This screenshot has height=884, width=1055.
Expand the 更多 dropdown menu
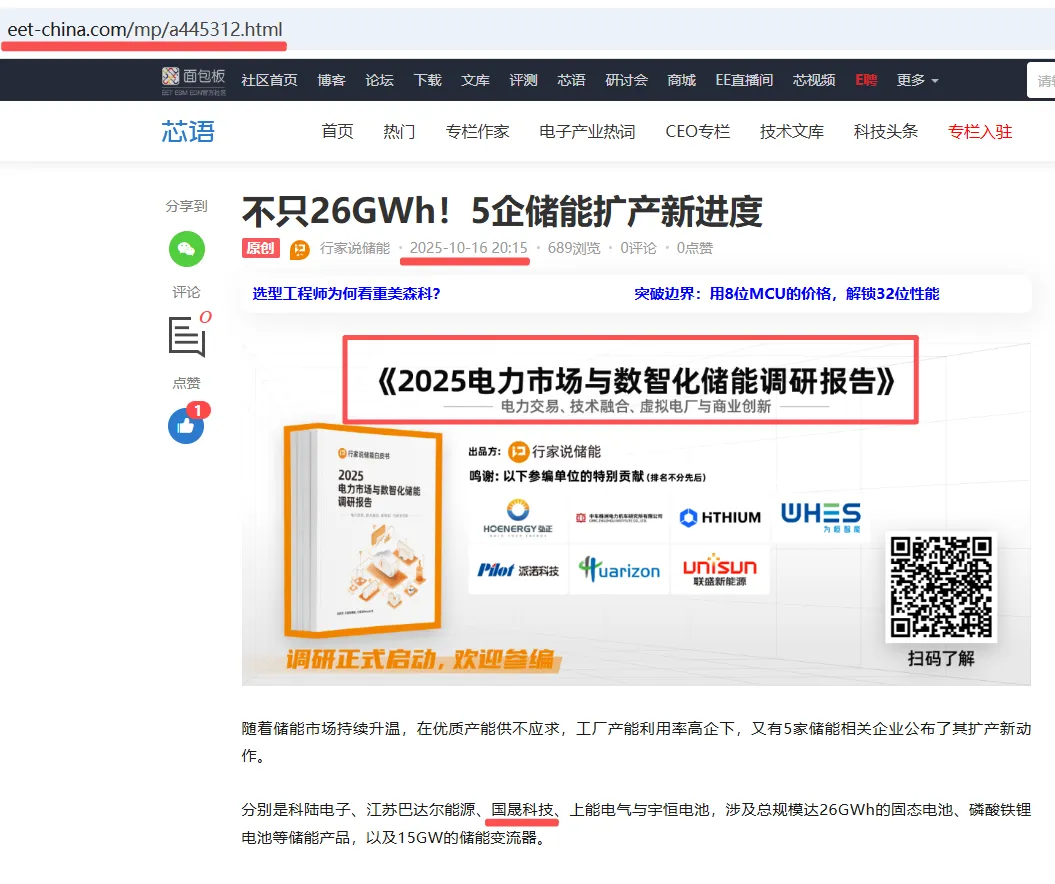point(917,80)
